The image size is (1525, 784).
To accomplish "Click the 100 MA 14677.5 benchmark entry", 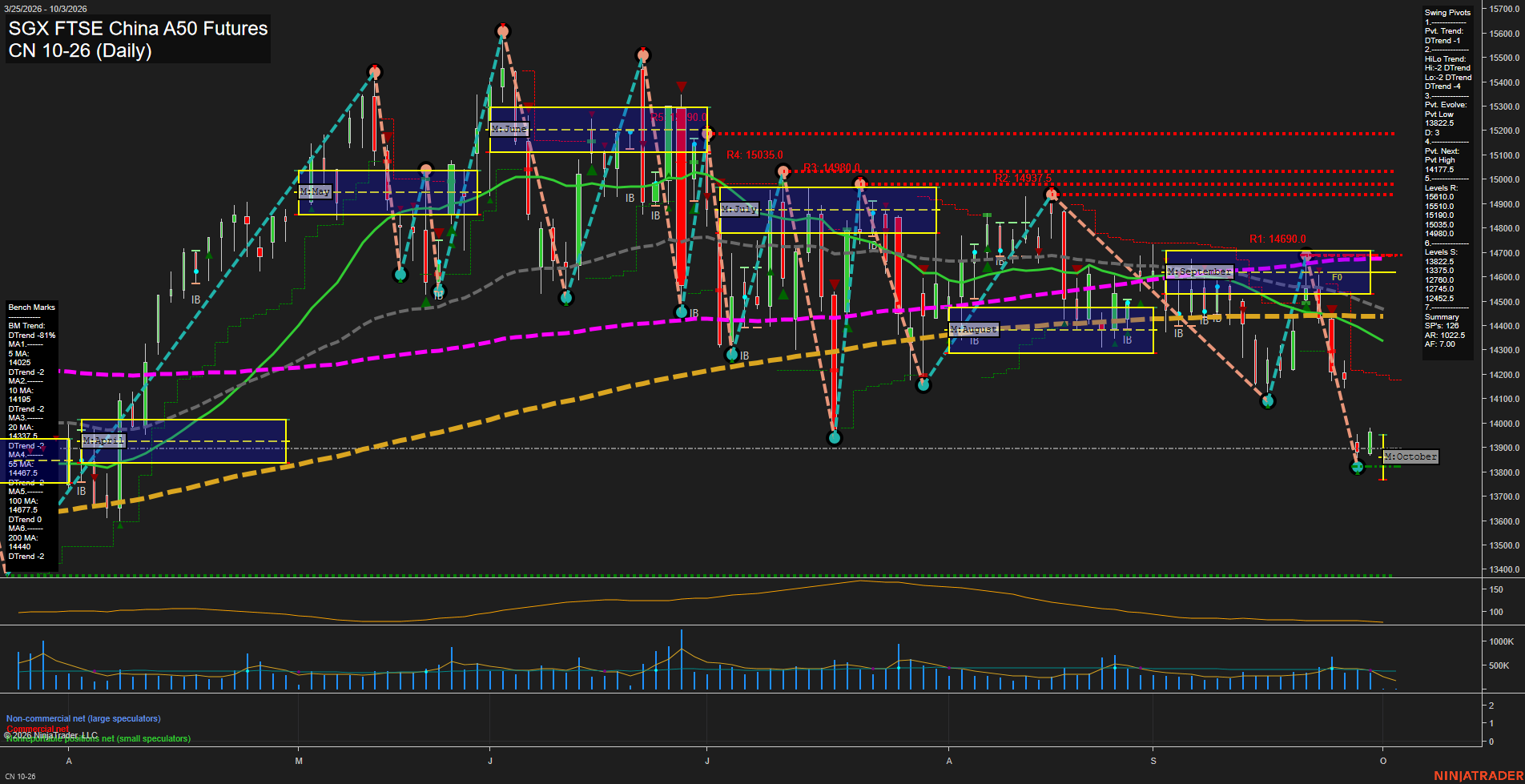I will [x=23, y=505].
